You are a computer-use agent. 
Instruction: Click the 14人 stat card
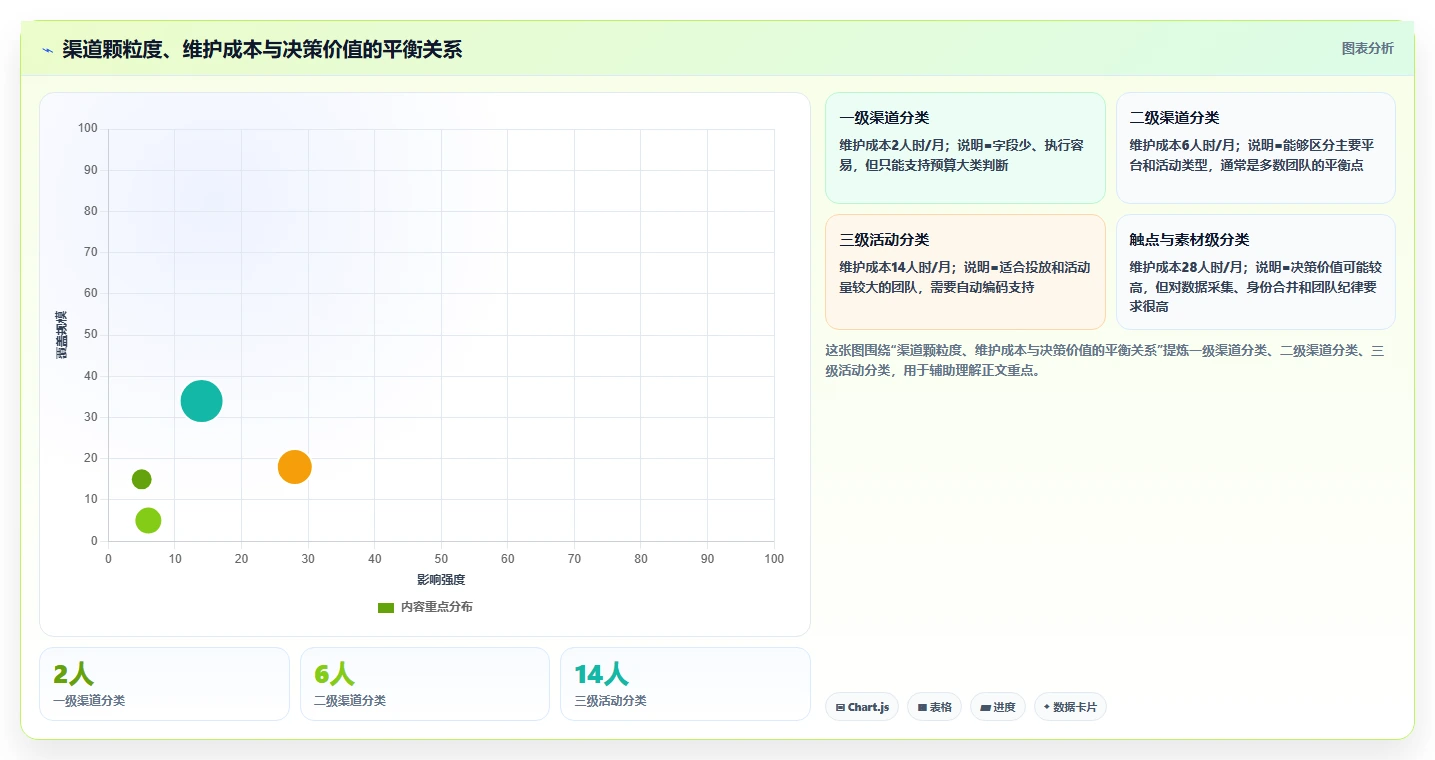click(685, 684)
